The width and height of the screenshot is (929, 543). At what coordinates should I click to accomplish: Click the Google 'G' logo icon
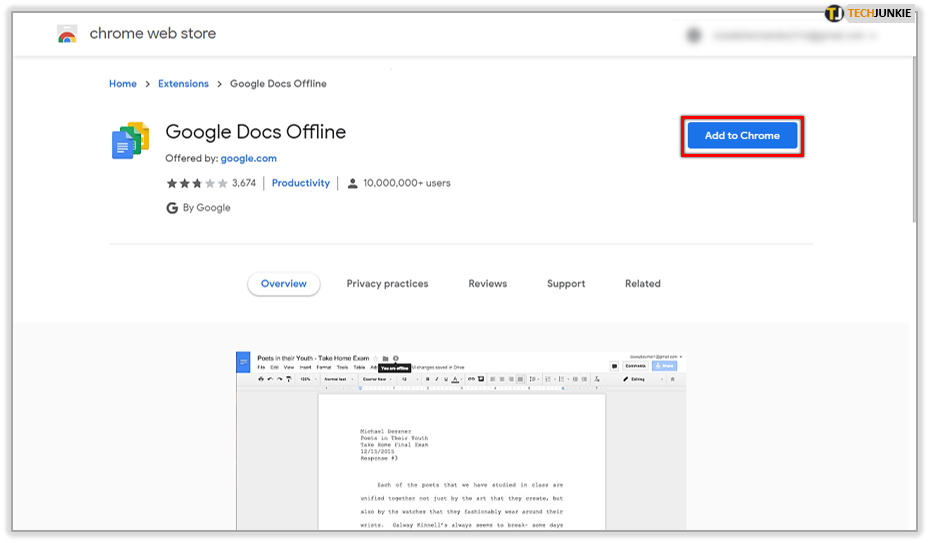(x=172, y=208)
